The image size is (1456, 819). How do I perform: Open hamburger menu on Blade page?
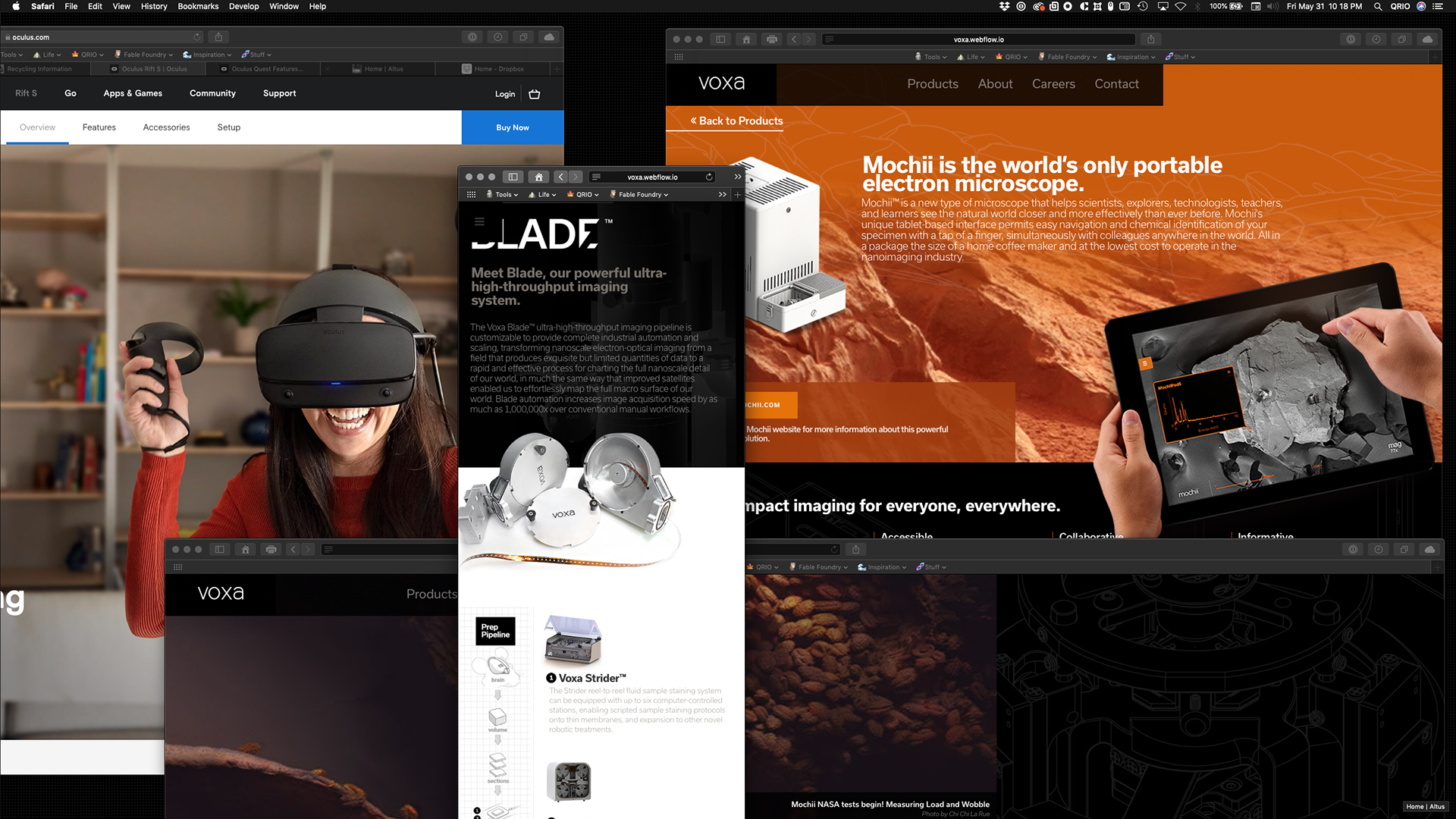tap(479, 221)
